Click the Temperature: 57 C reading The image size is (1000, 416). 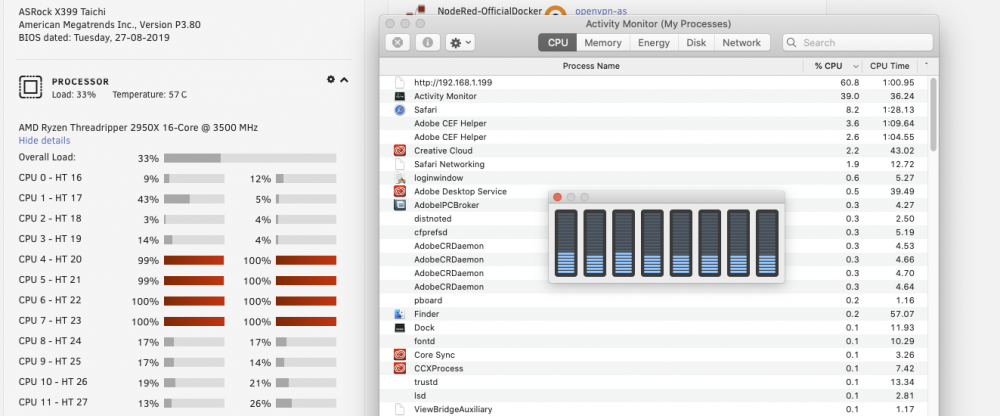pos(149,94)
